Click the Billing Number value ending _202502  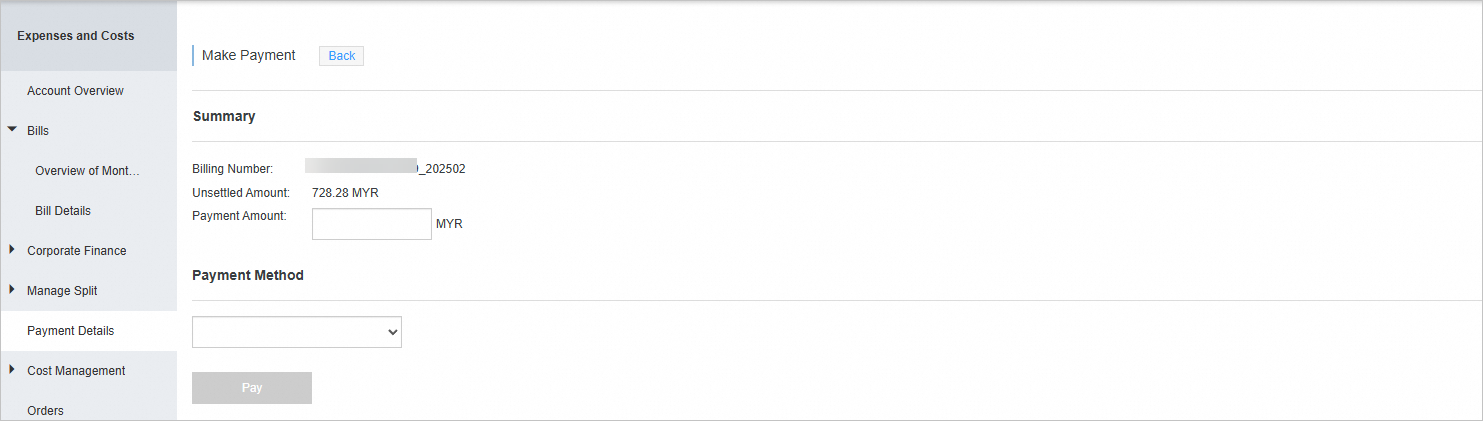(x=385, y=168)
